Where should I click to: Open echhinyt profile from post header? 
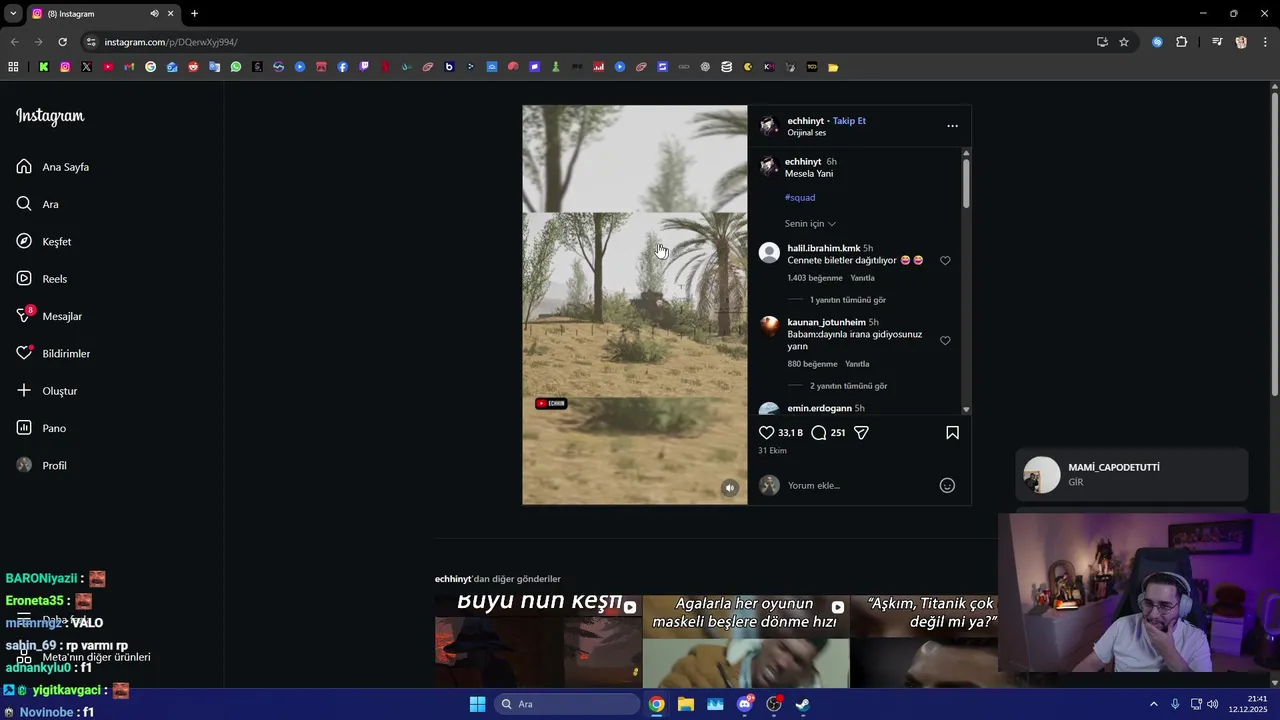806,121
